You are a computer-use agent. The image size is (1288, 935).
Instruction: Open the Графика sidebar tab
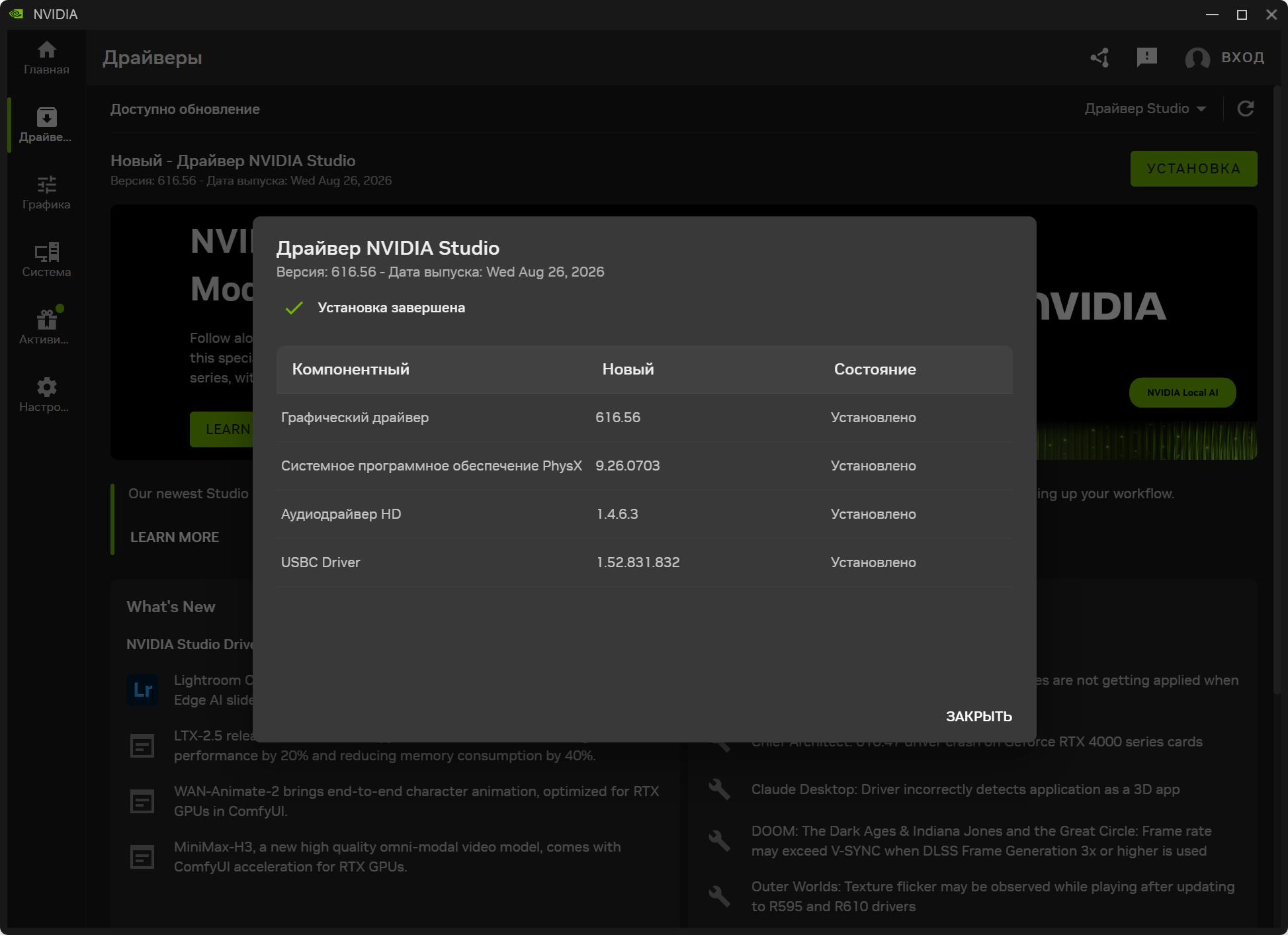(46, 193)
